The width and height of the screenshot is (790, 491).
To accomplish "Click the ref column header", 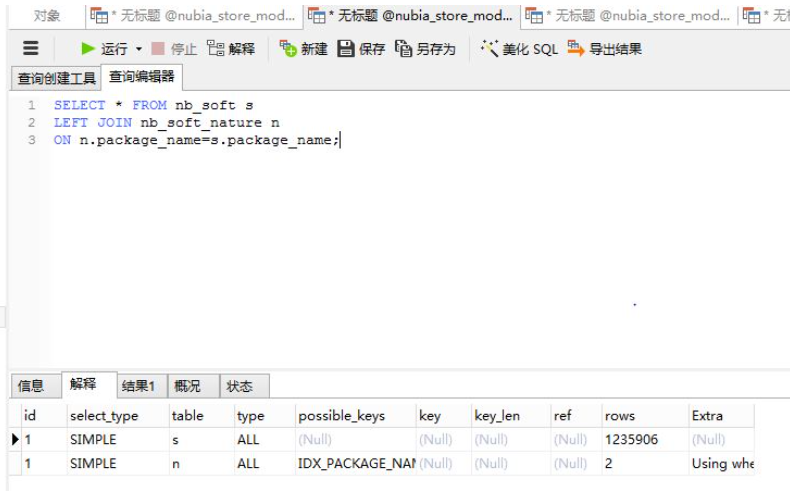I will [576, 415].
